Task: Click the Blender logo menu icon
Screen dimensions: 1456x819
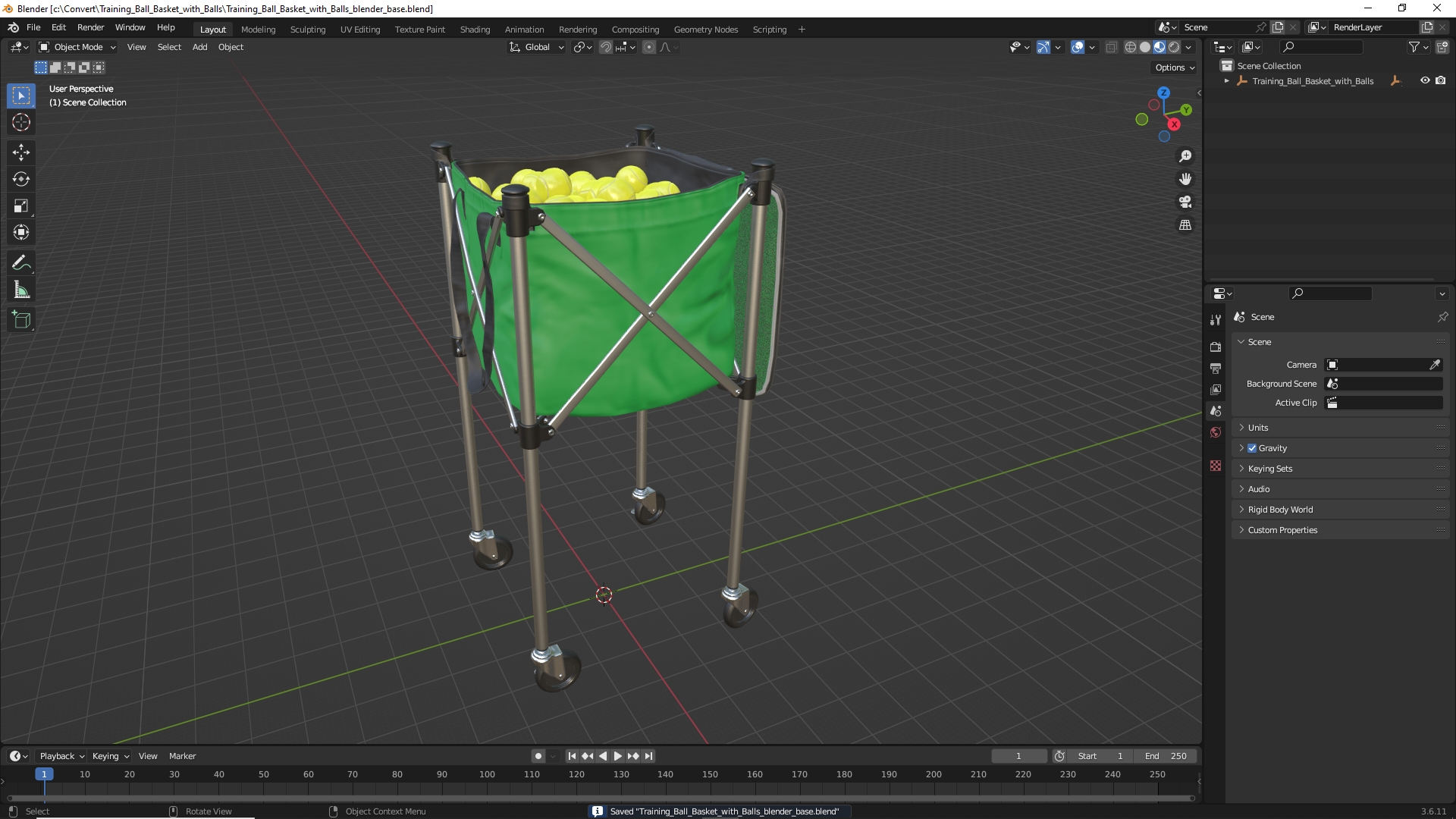Action: [x=14, y=27]
